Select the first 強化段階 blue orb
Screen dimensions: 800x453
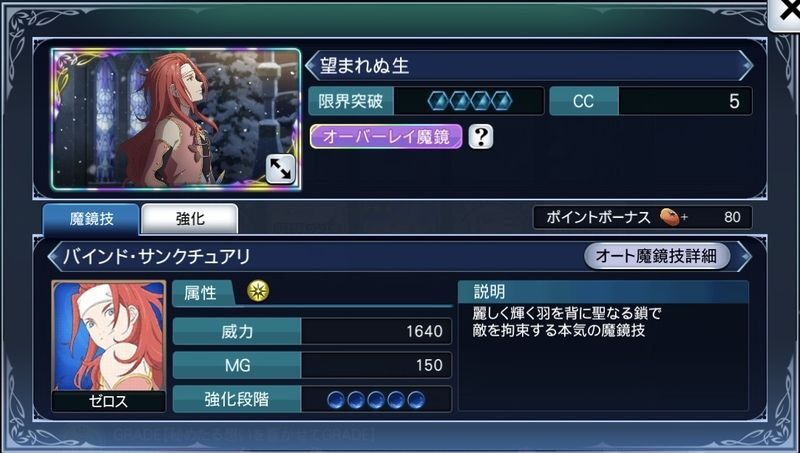(336, 399)
